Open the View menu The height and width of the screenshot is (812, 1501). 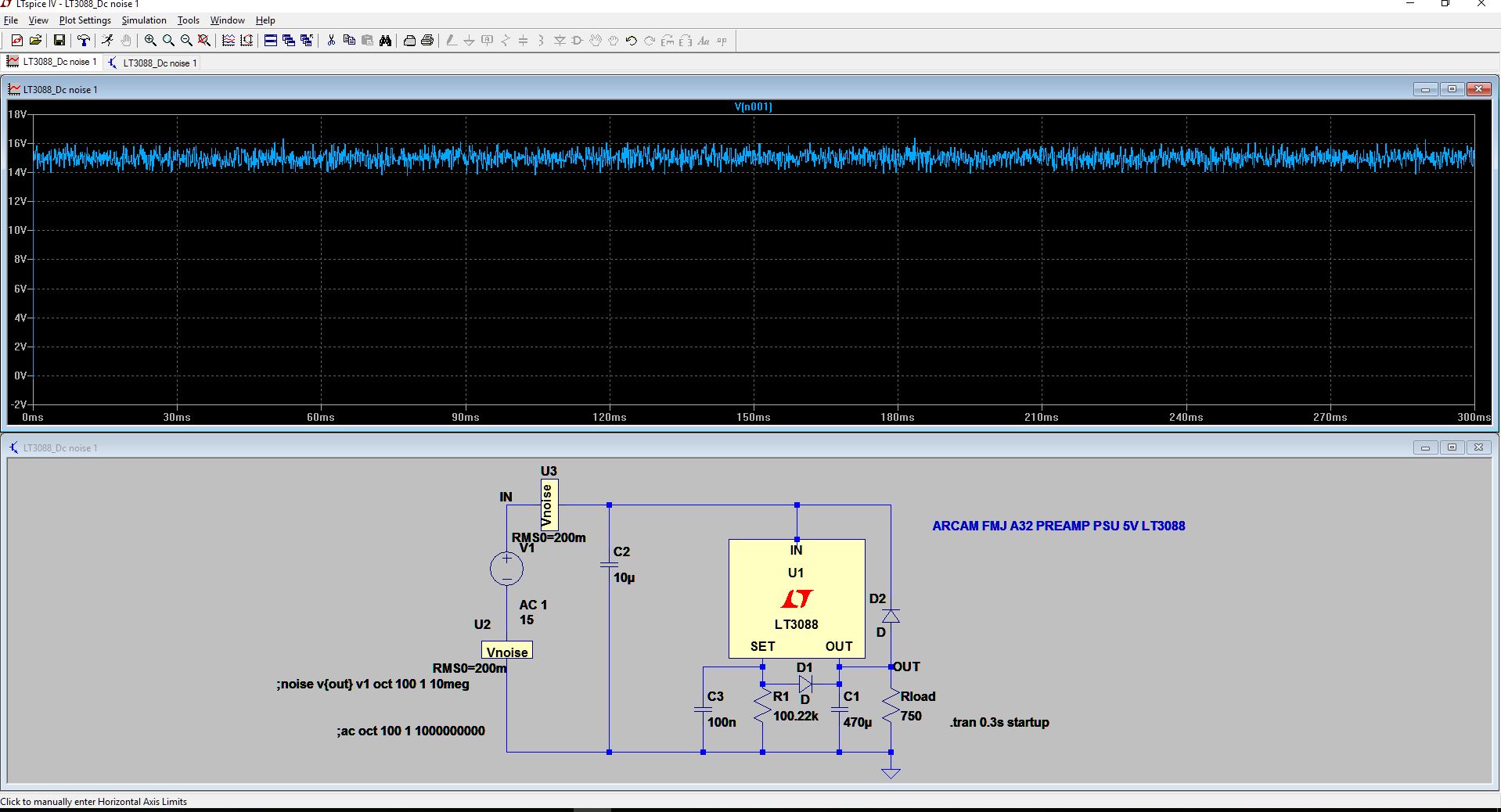point(38,20)
